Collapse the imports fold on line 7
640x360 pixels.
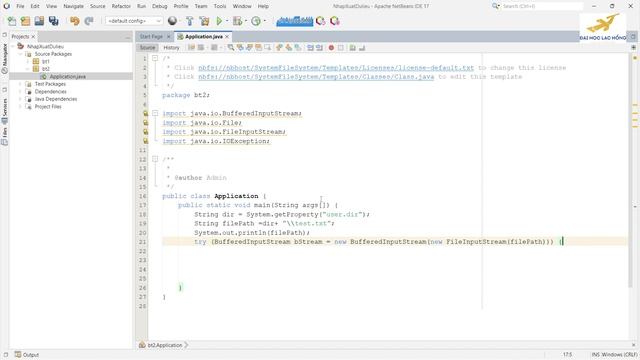[155, 113]
